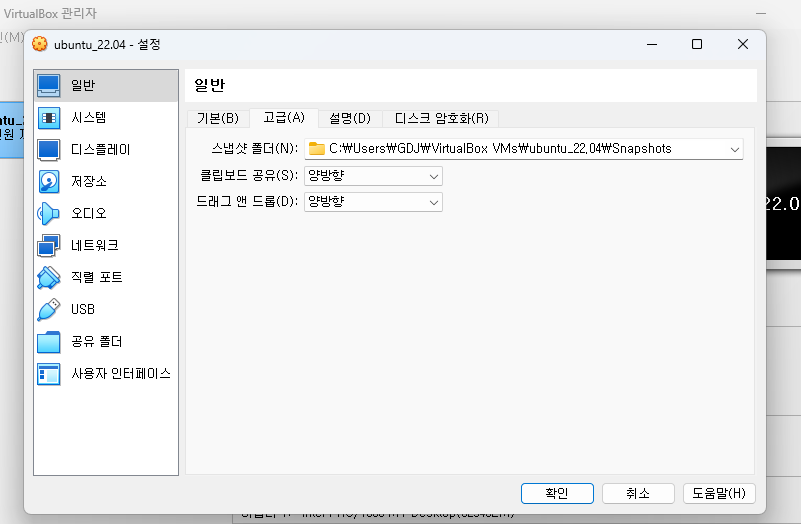Viewport: 801px width, 524px height.
Task: Open the 드래그 앤 드롭 dropdown
Action: [x=373, y=202]
